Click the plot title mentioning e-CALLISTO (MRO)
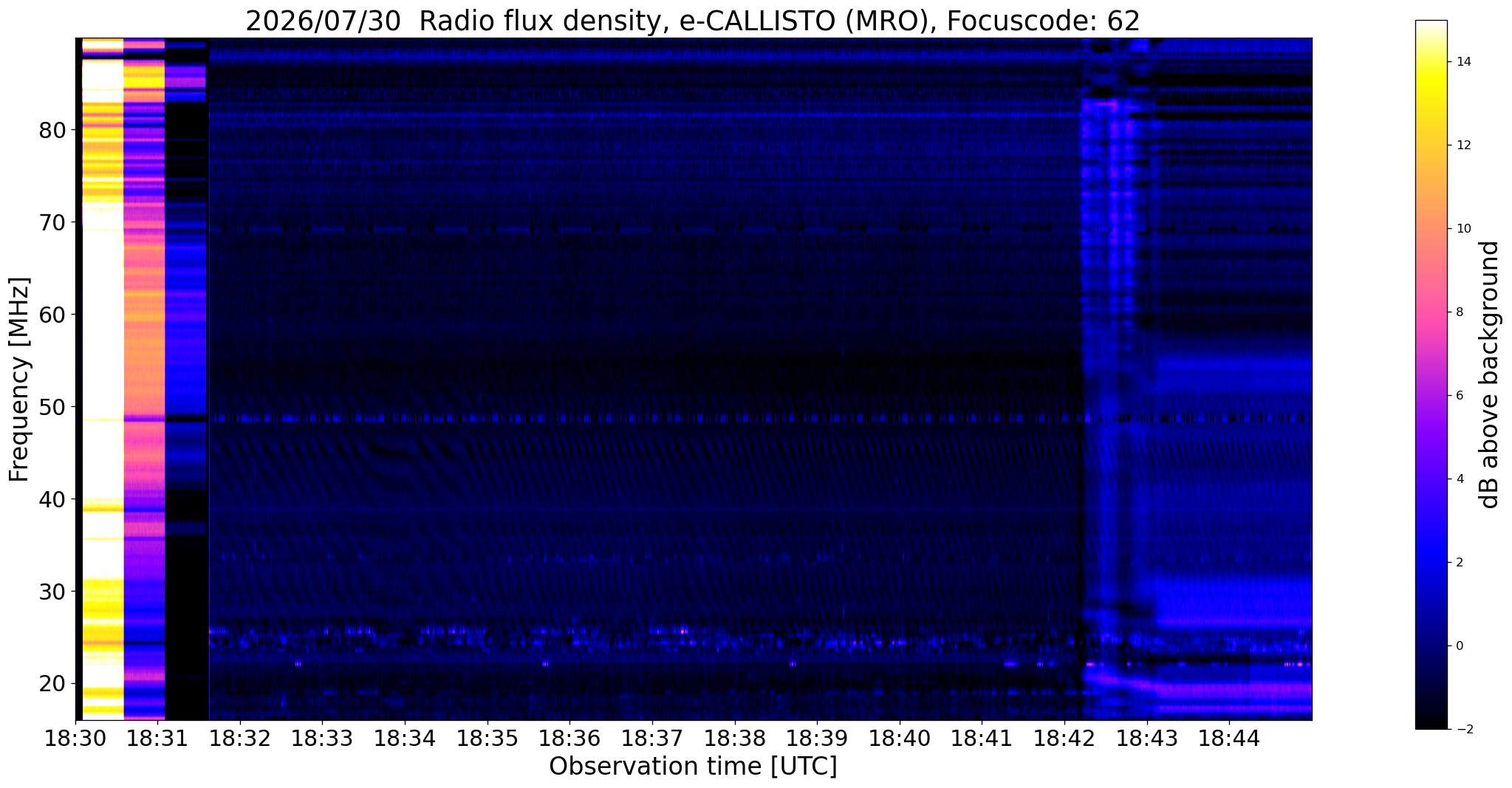This screenshot has width=1512, height=788. 693,21
